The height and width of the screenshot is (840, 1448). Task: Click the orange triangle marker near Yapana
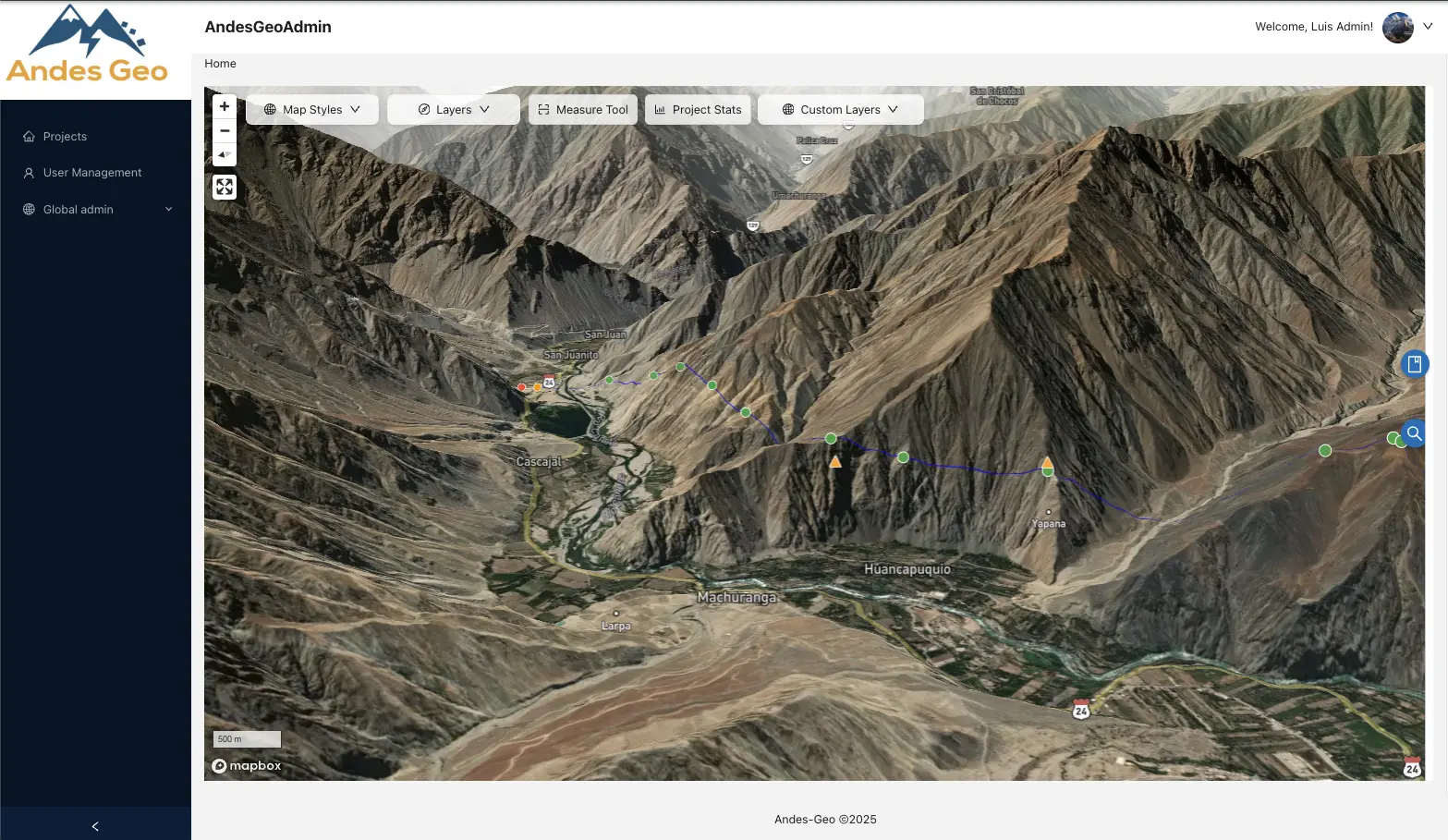(x=1047, y=462)
